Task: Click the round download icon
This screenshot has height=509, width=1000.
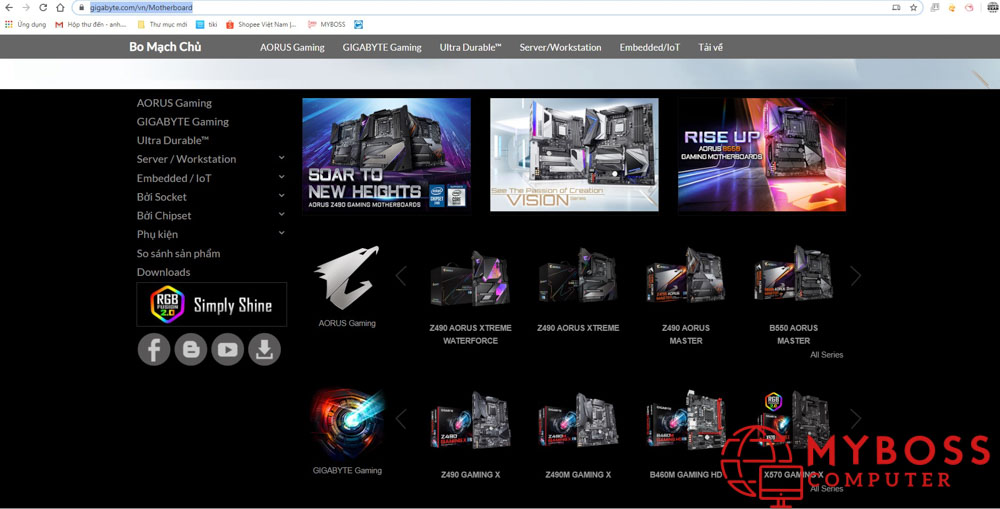Action: pyautogui.click(x=264, y=350)
